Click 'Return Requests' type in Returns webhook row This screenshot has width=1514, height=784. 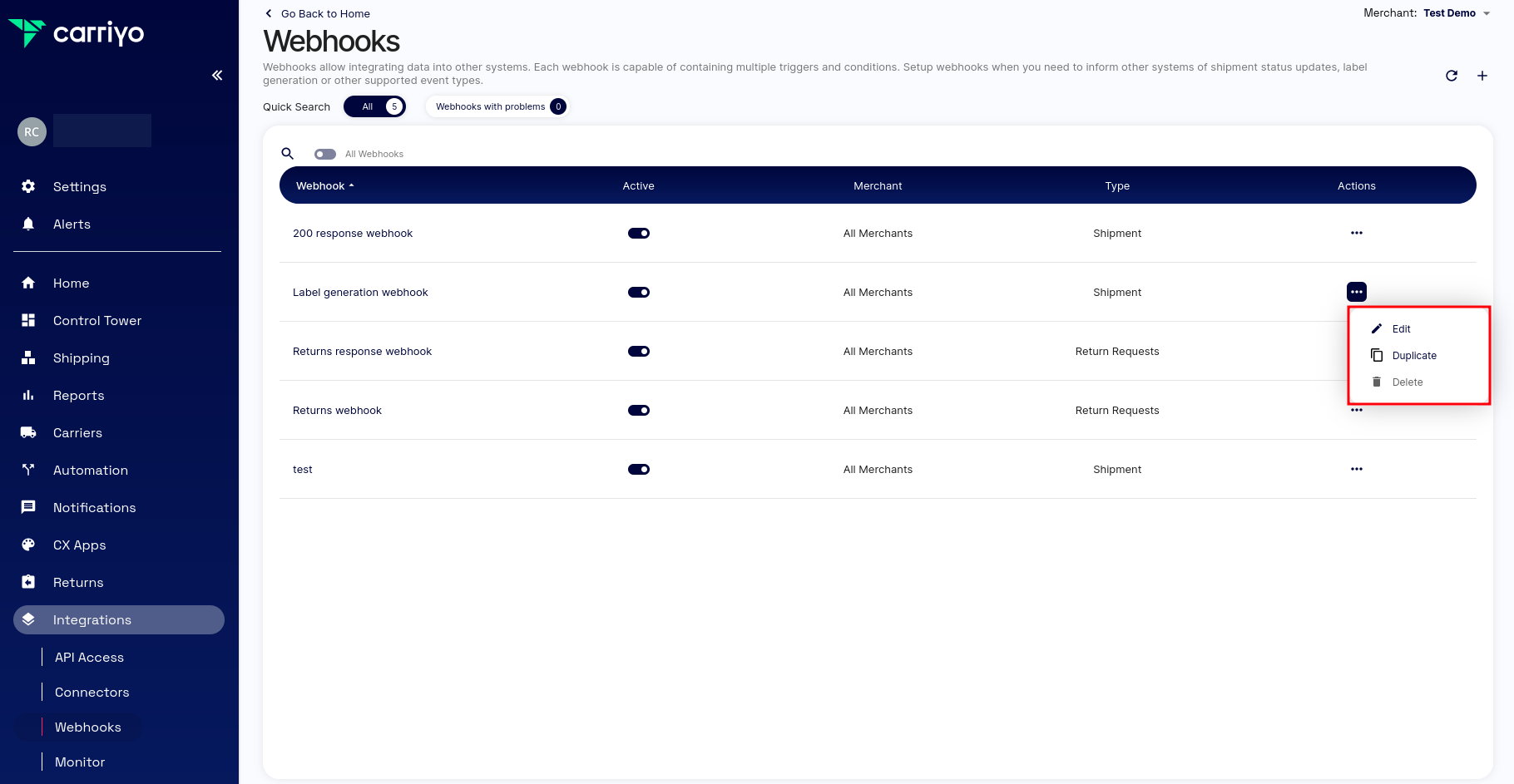point(1117,410)
